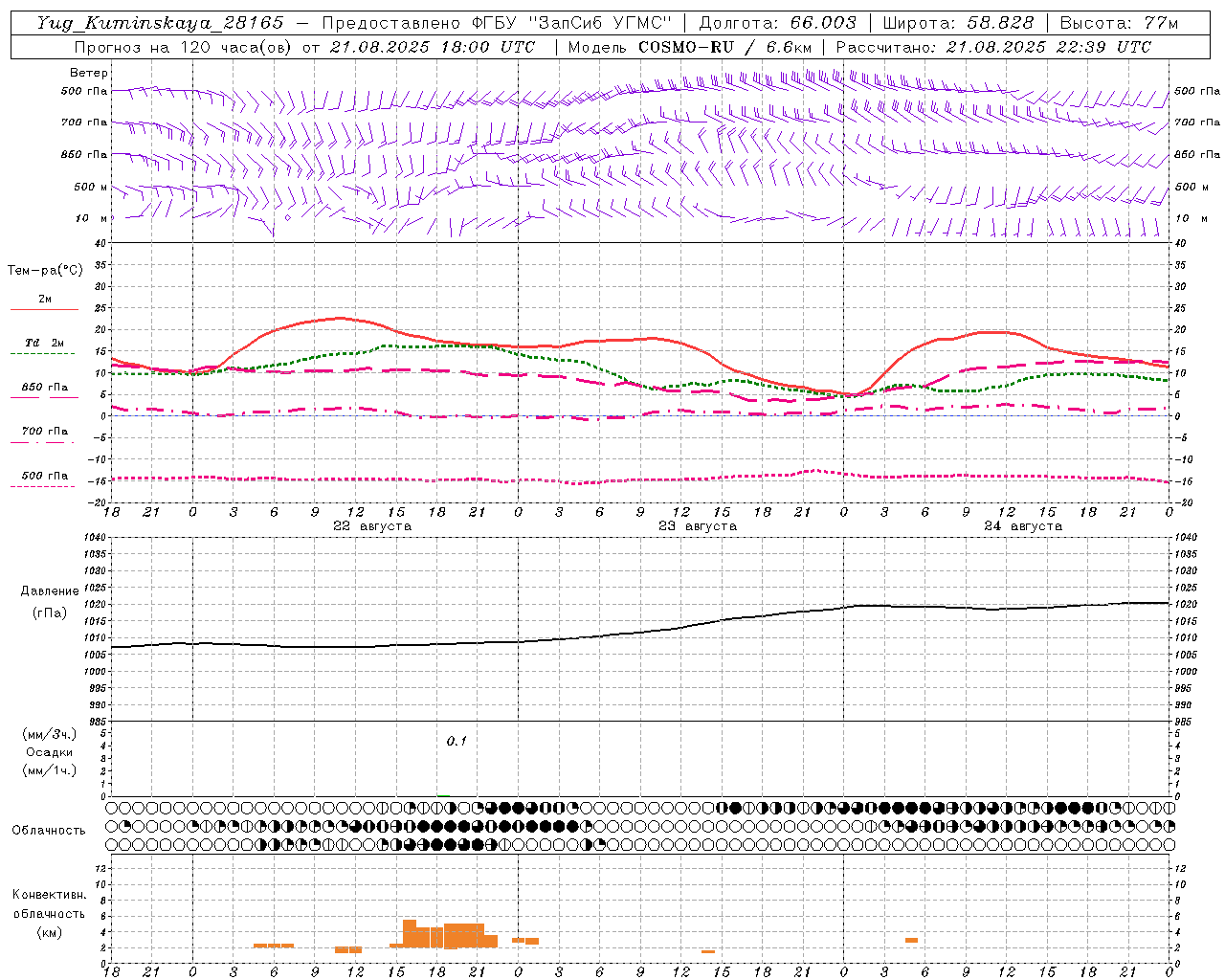1225x980 pixels.
Task: Click the solid red line sample under 2м
Action: pos(44,310)
